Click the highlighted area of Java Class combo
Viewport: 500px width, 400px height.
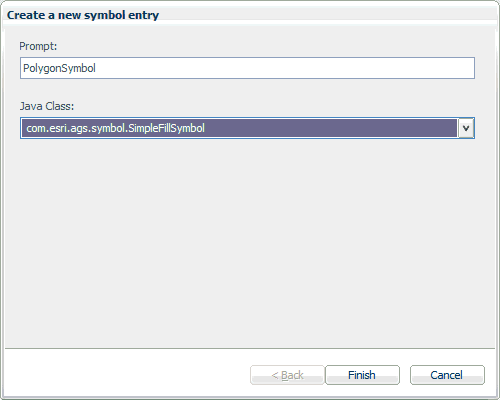[x=239, y=128]
